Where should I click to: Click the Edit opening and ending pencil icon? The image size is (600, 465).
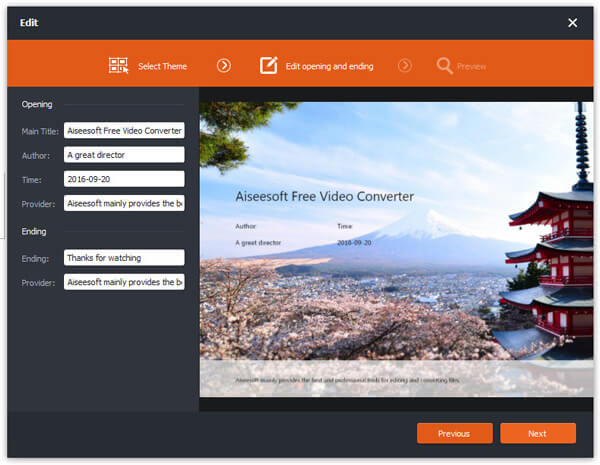click(269, 65)
